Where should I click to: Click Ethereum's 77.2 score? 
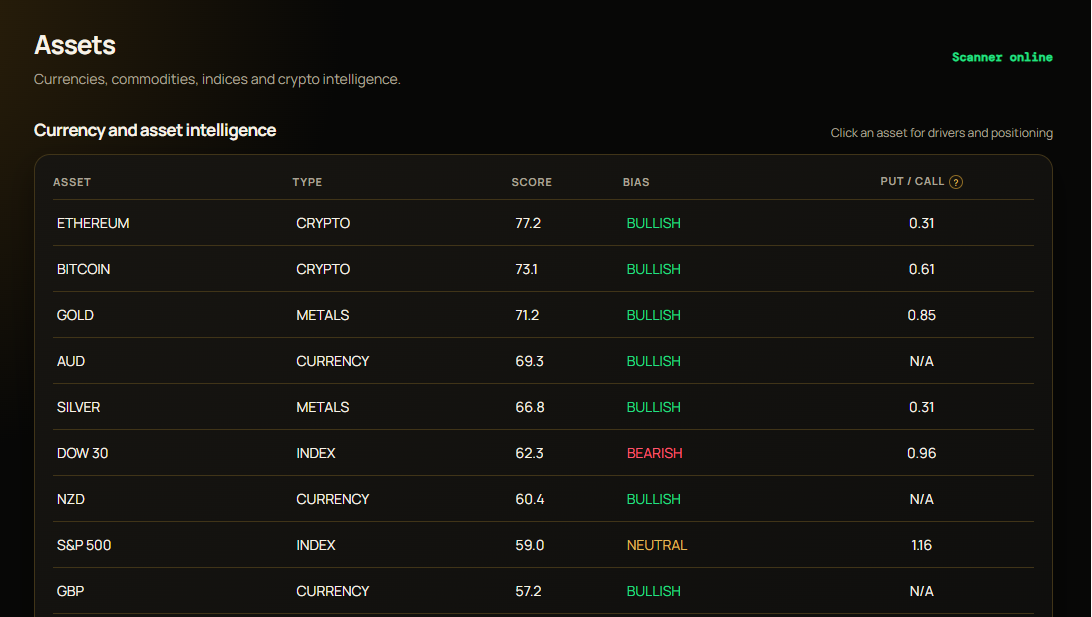coord(528,224)
